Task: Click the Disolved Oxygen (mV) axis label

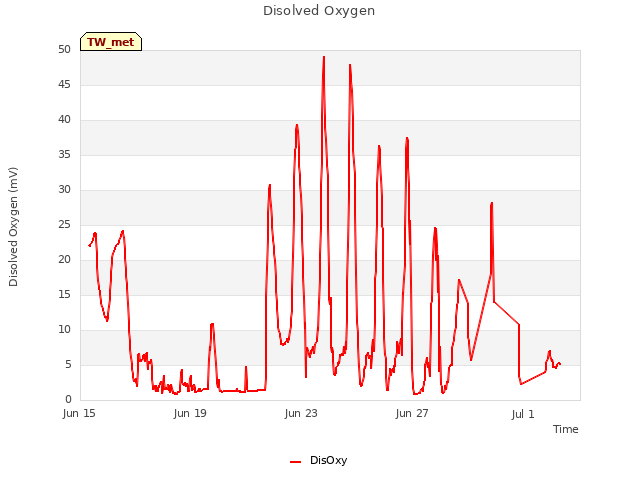Action: 13,227
